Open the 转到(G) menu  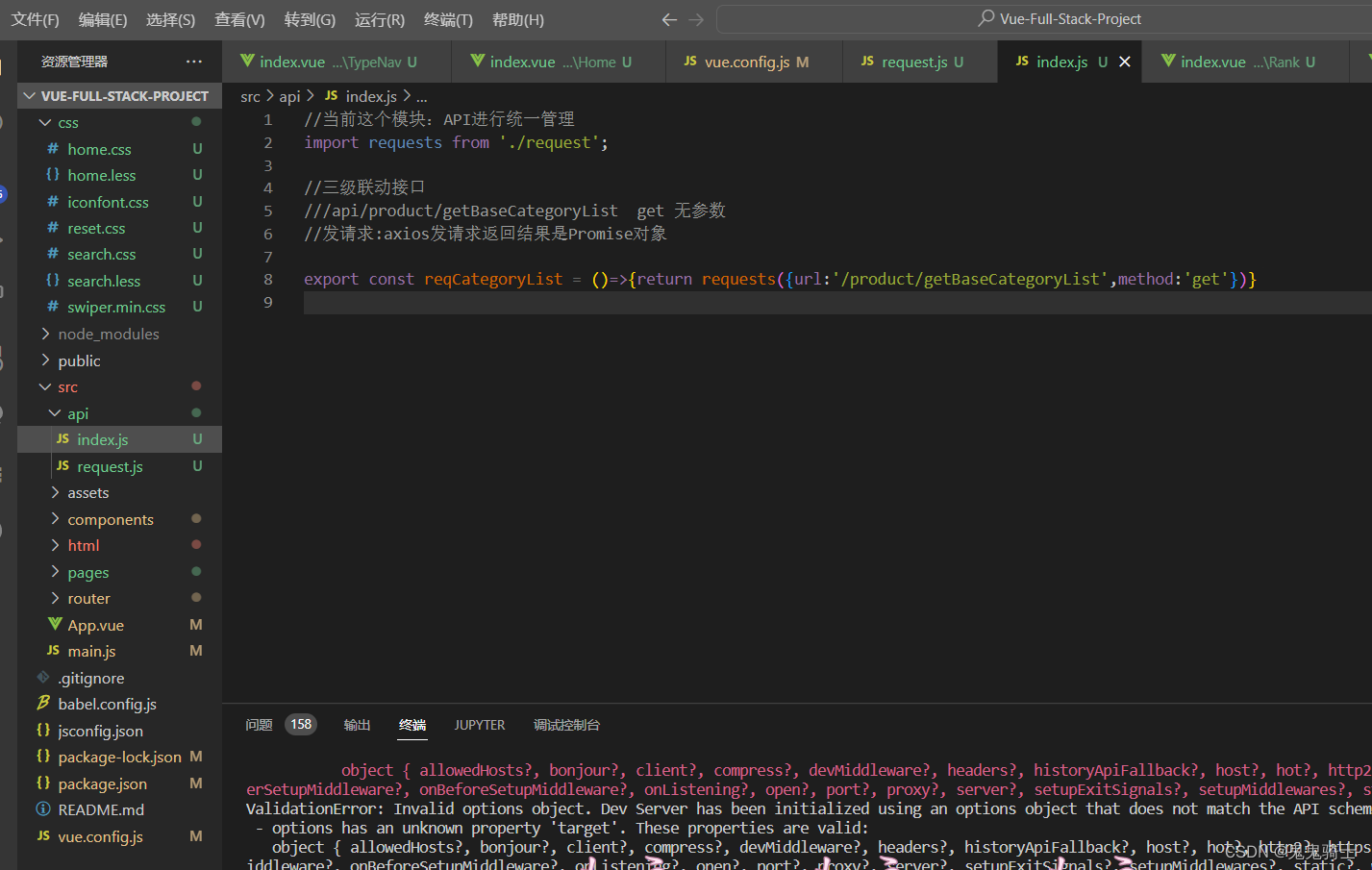tap(310, 19)
